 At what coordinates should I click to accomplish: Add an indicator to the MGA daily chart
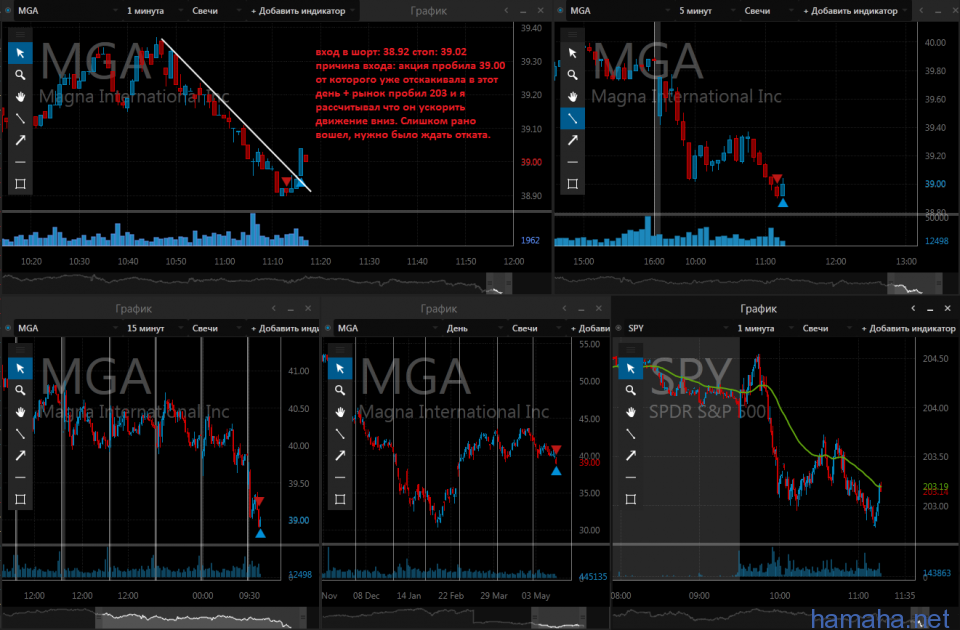(x=590, y=328)
